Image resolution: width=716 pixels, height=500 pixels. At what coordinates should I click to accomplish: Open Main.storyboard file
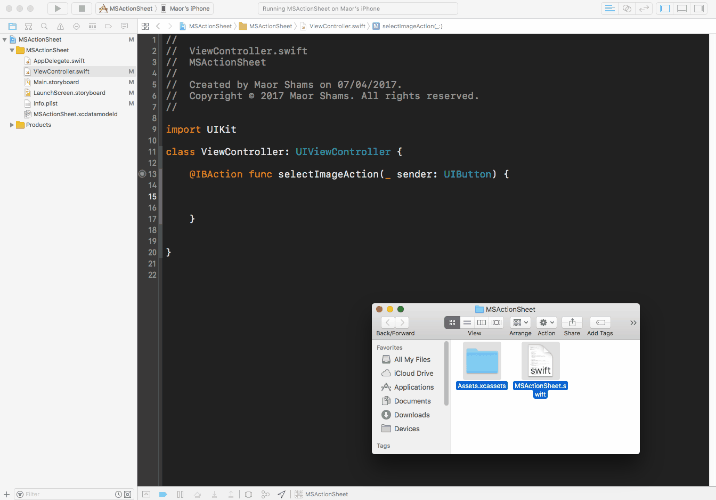(56, 82)
